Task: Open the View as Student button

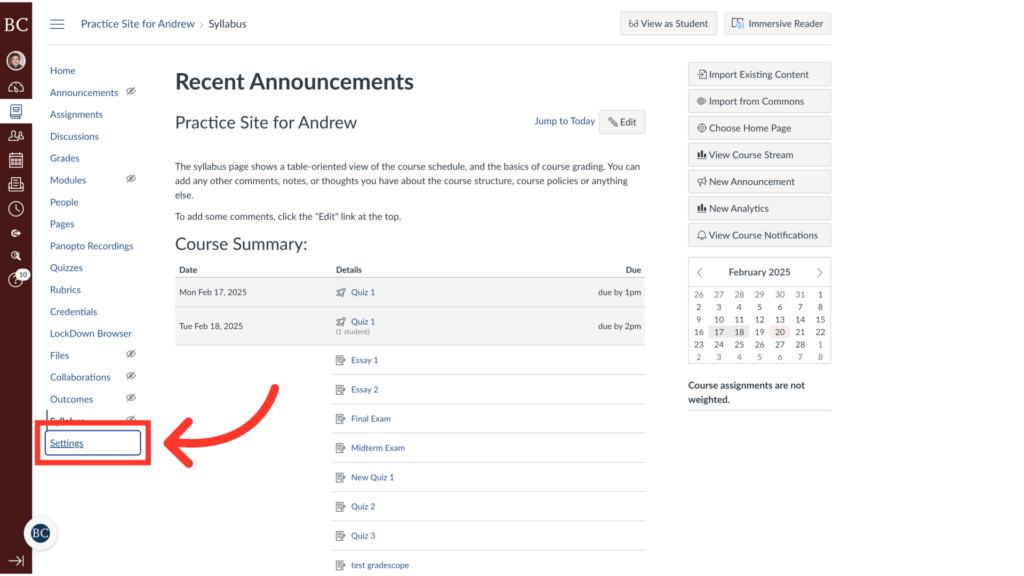Action: coord(668,23)
